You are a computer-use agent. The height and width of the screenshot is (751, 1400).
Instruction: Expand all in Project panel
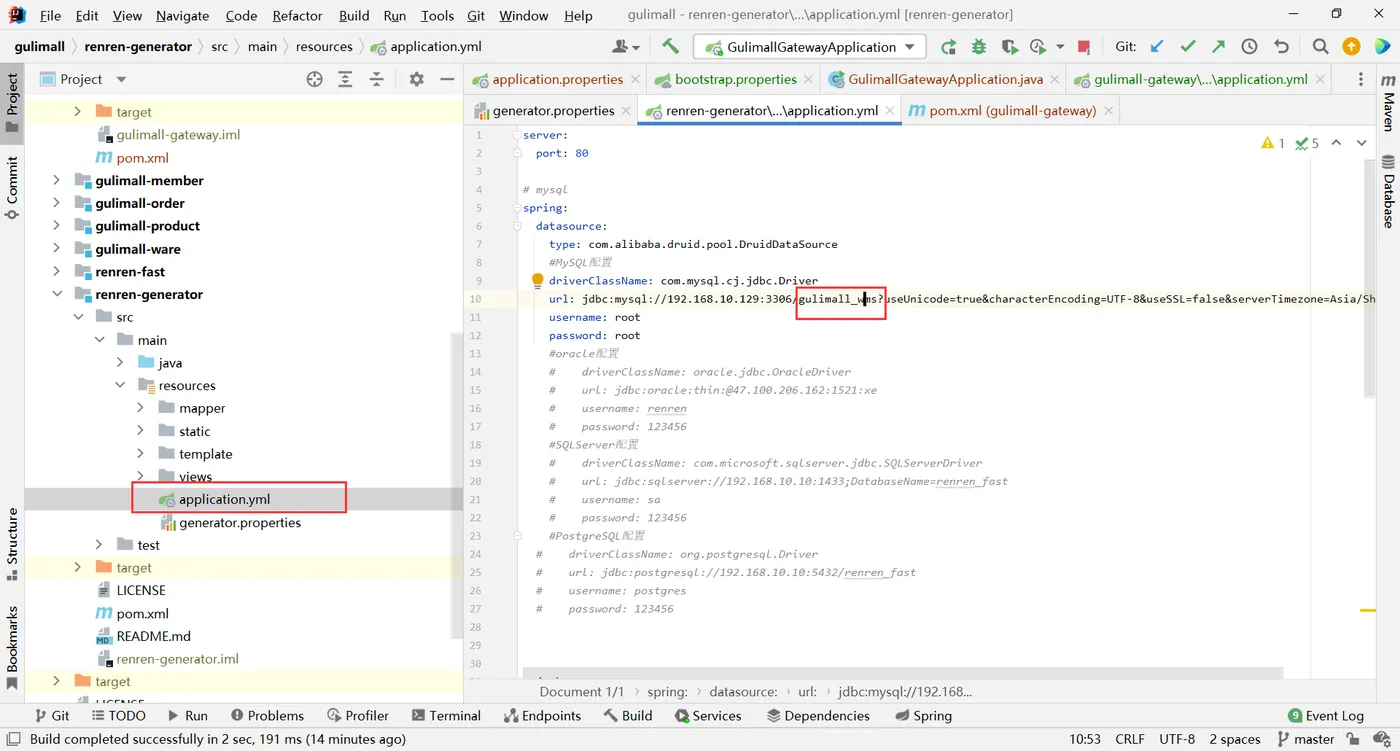[345, 79]
